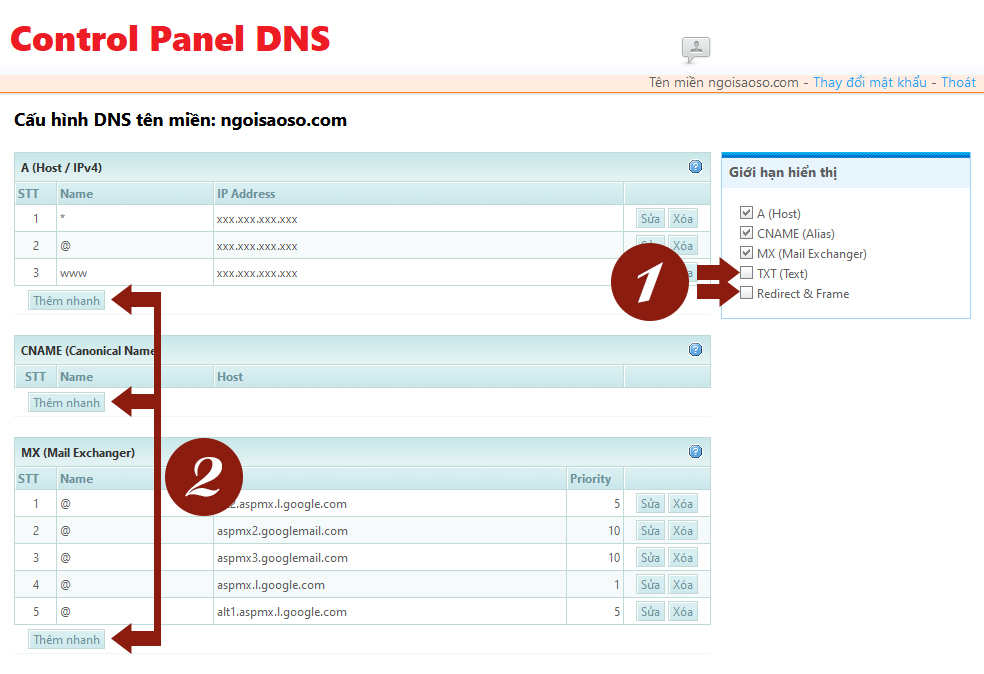Disable MX (Mail Exchanger) display checkbox
Viewport: 984px width, 674px height.
[746, 253]
